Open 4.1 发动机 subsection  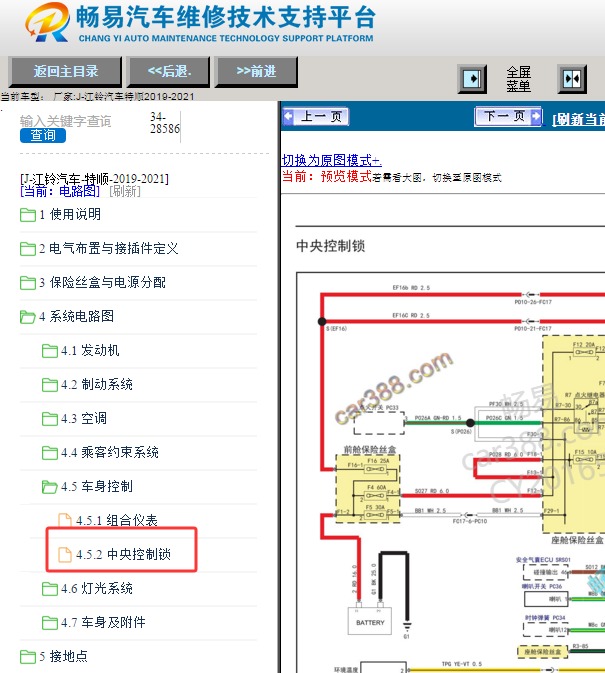point(90,350)
